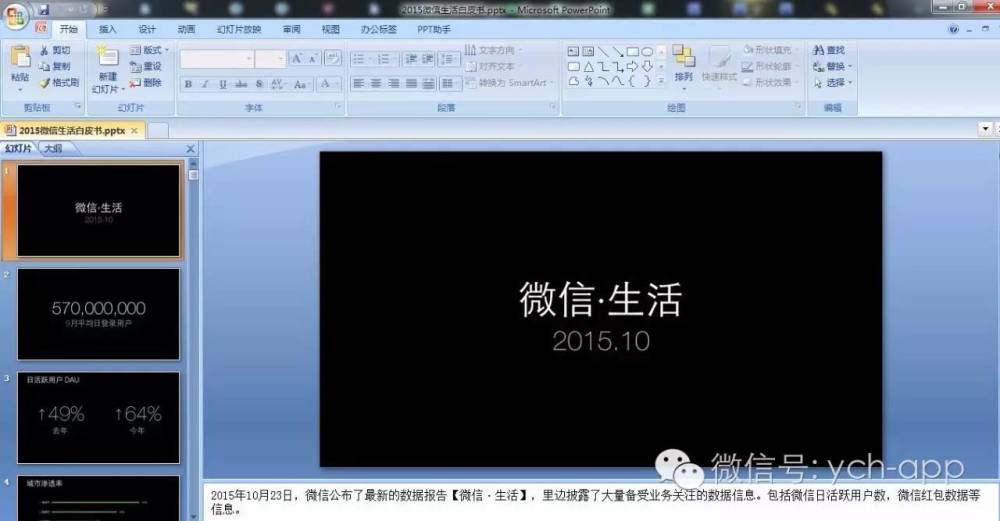The image size is (1000, 521).
Task: Select the Text Box shape in gallery
Action: coord(573,52)
